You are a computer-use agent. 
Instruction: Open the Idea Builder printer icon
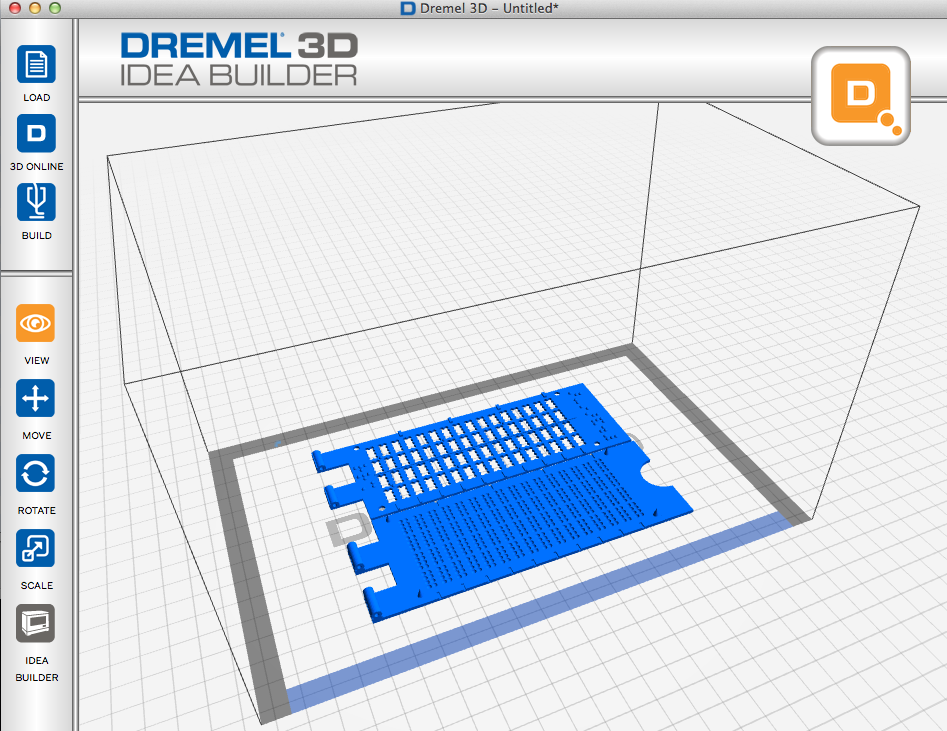(x=36, y=623)
